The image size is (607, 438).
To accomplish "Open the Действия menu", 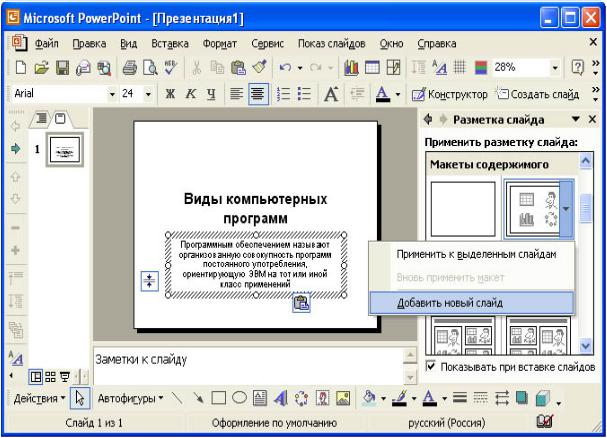I will [x=39, y=398].
